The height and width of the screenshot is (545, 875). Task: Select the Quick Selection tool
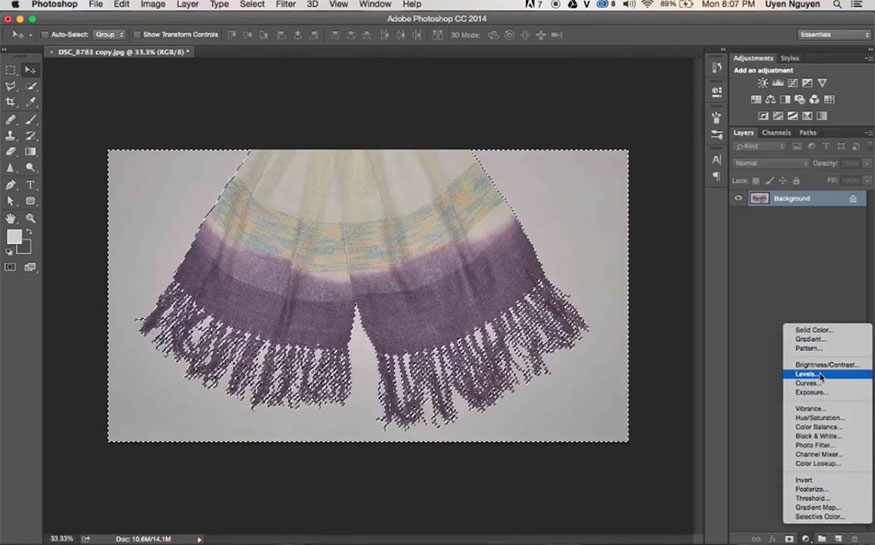tap(31, 86)
